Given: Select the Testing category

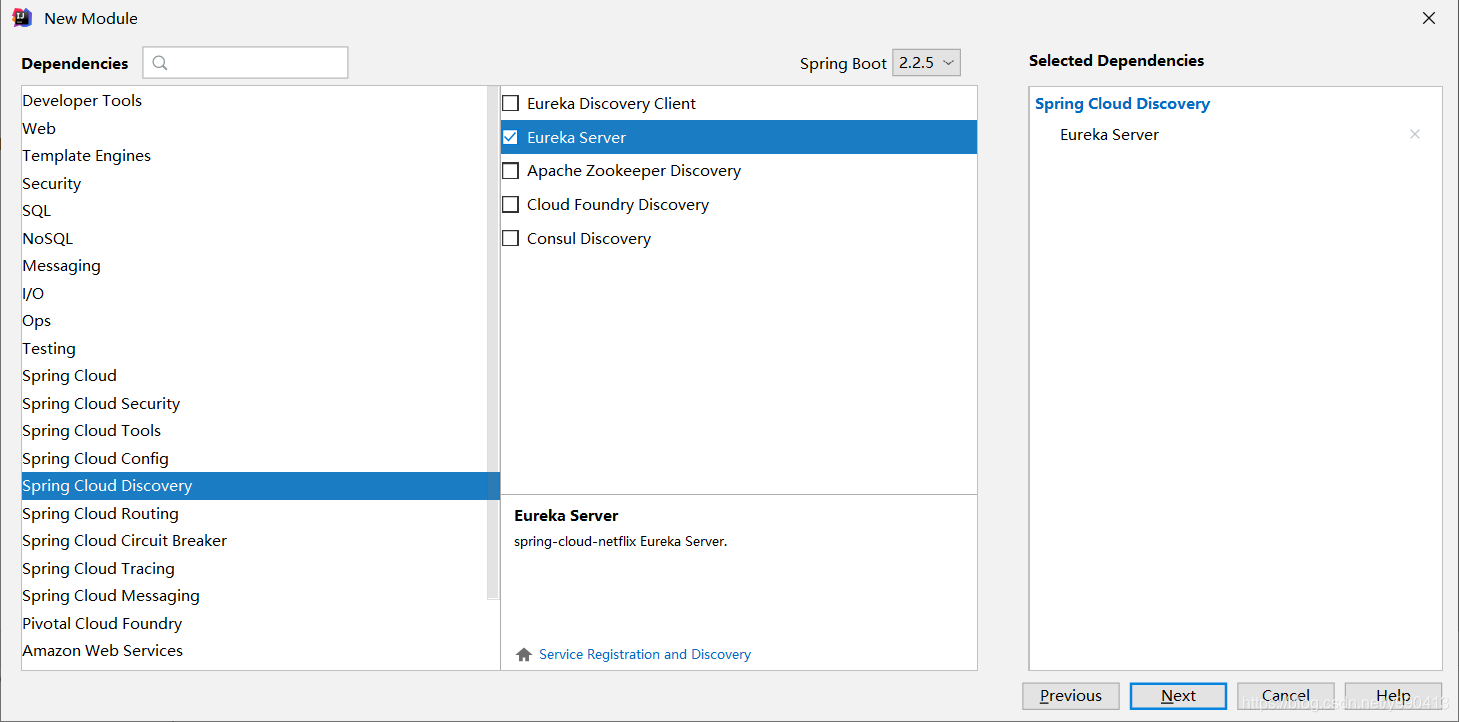Looking at the screenshot, I should point(254,348).
